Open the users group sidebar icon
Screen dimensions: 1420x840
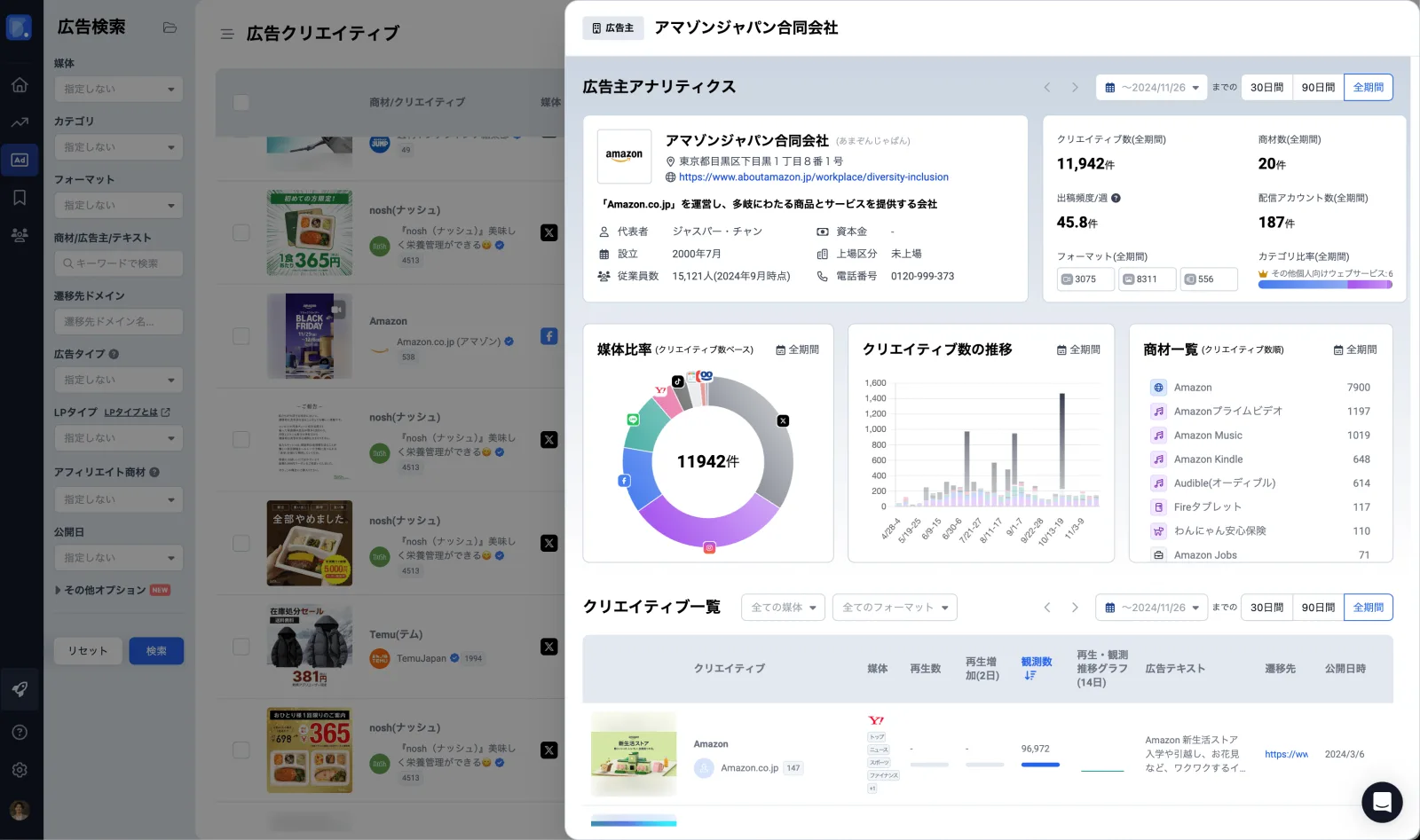pos(20,235)
